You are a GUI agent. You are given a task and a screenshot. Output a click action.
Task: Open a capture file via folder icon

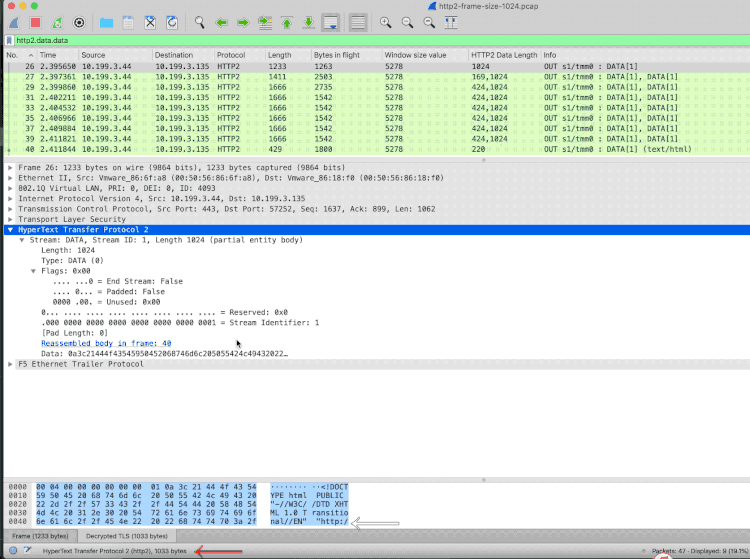click(x=106, y=22)
